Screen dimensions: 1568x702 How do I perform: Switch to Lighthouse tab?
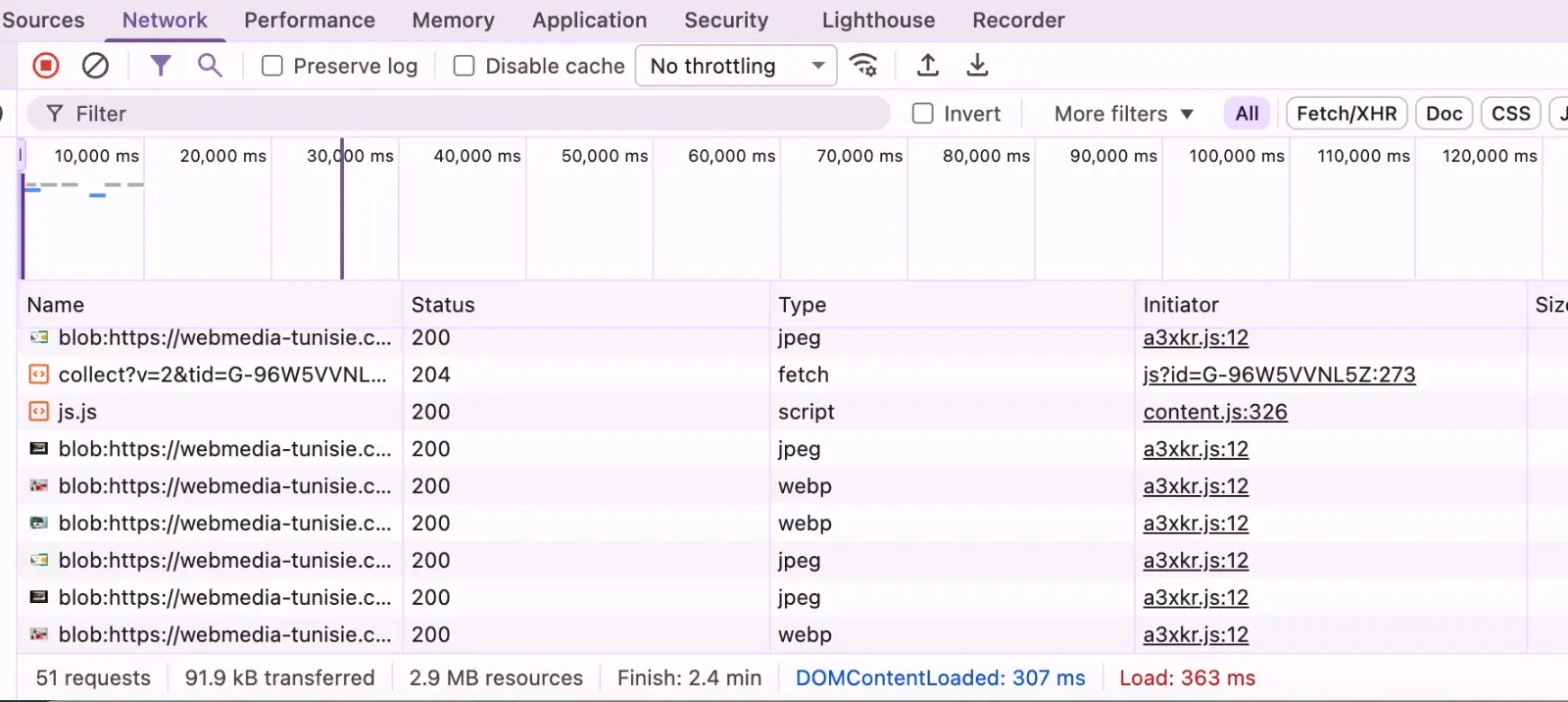(878, 20)
